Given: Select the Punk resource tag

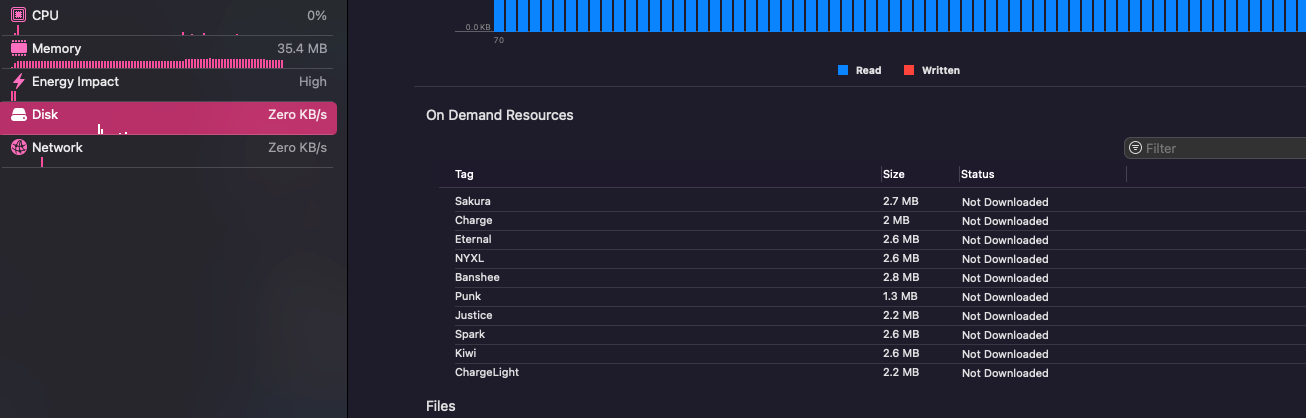Looking at the screenshot, I should 468,296.
